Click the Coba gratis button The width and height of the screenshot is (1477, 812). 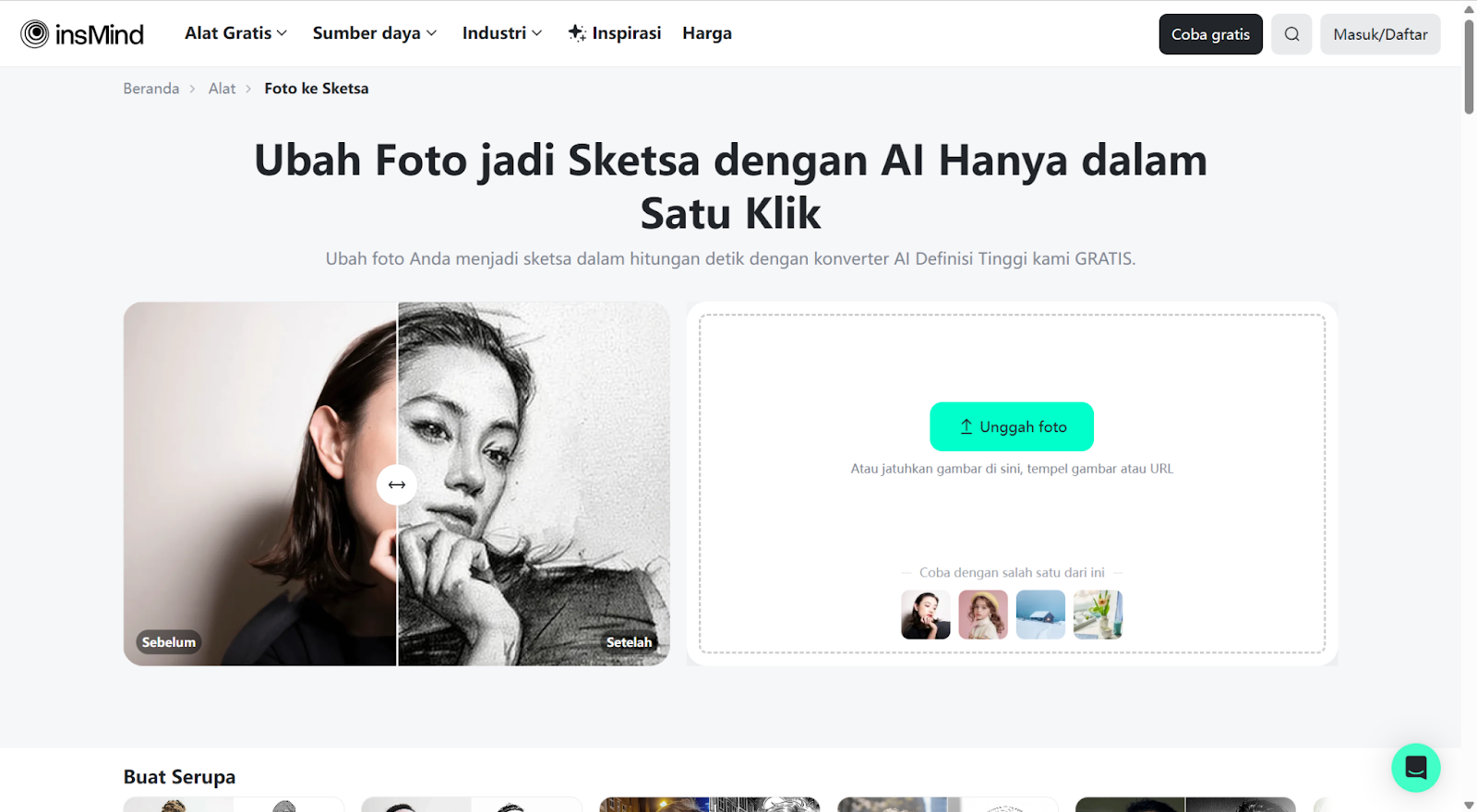[1210, 34]
